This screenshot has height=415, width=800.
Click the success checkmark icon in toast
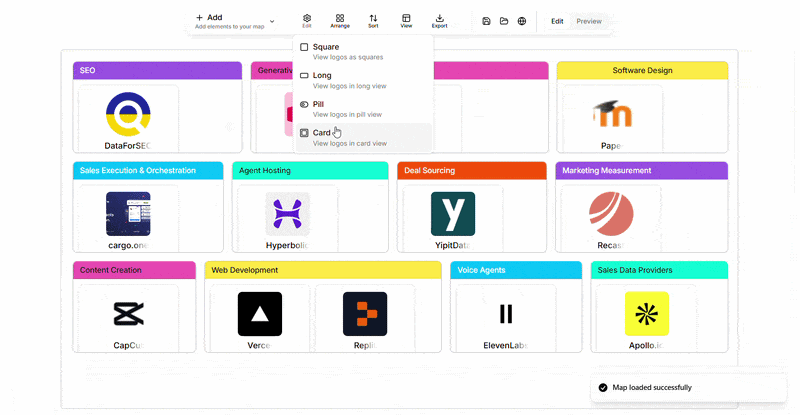(603, 387)
